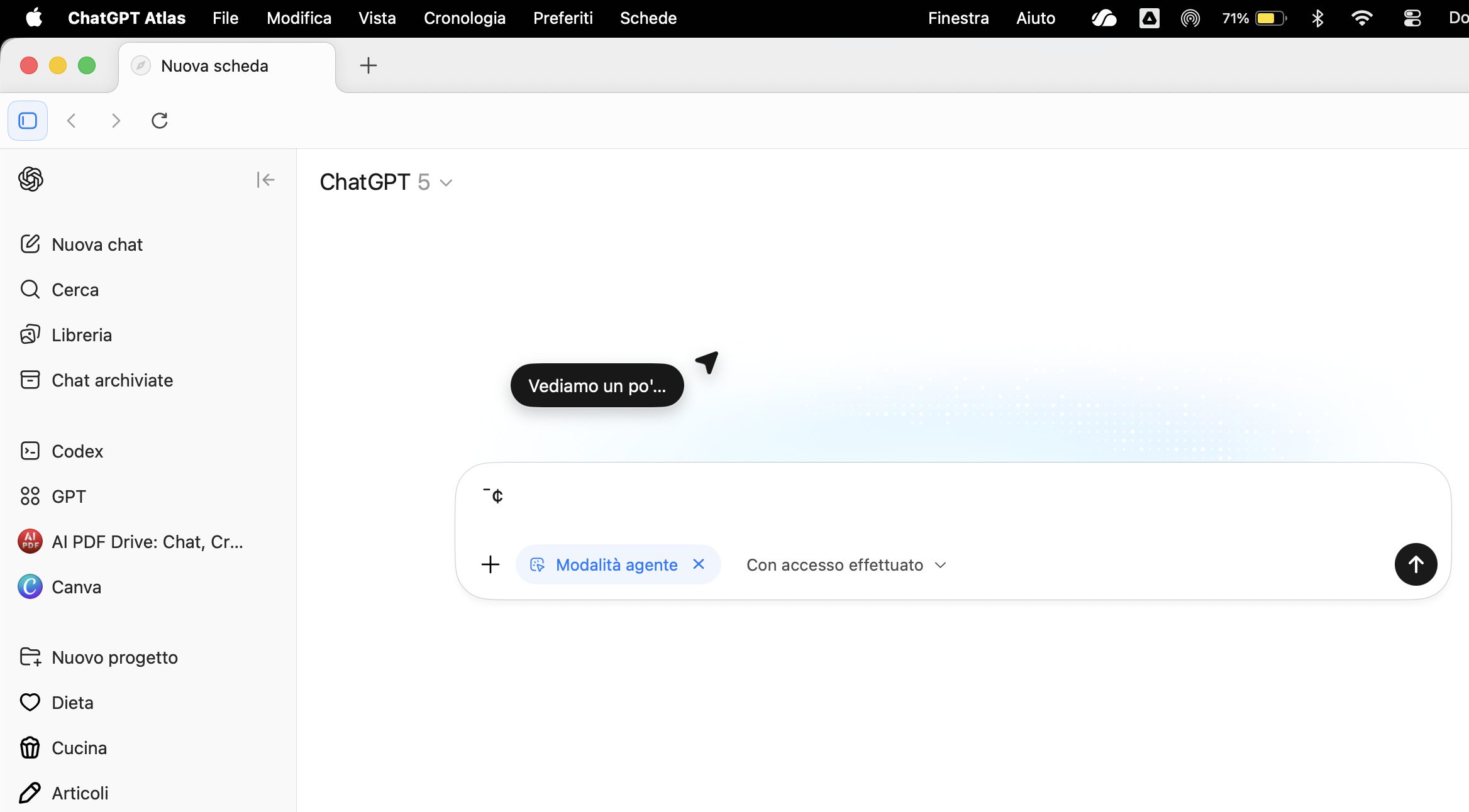Toggle the Modalità agente chip
The image size is (1469, 812).
[x=606, y=564]
